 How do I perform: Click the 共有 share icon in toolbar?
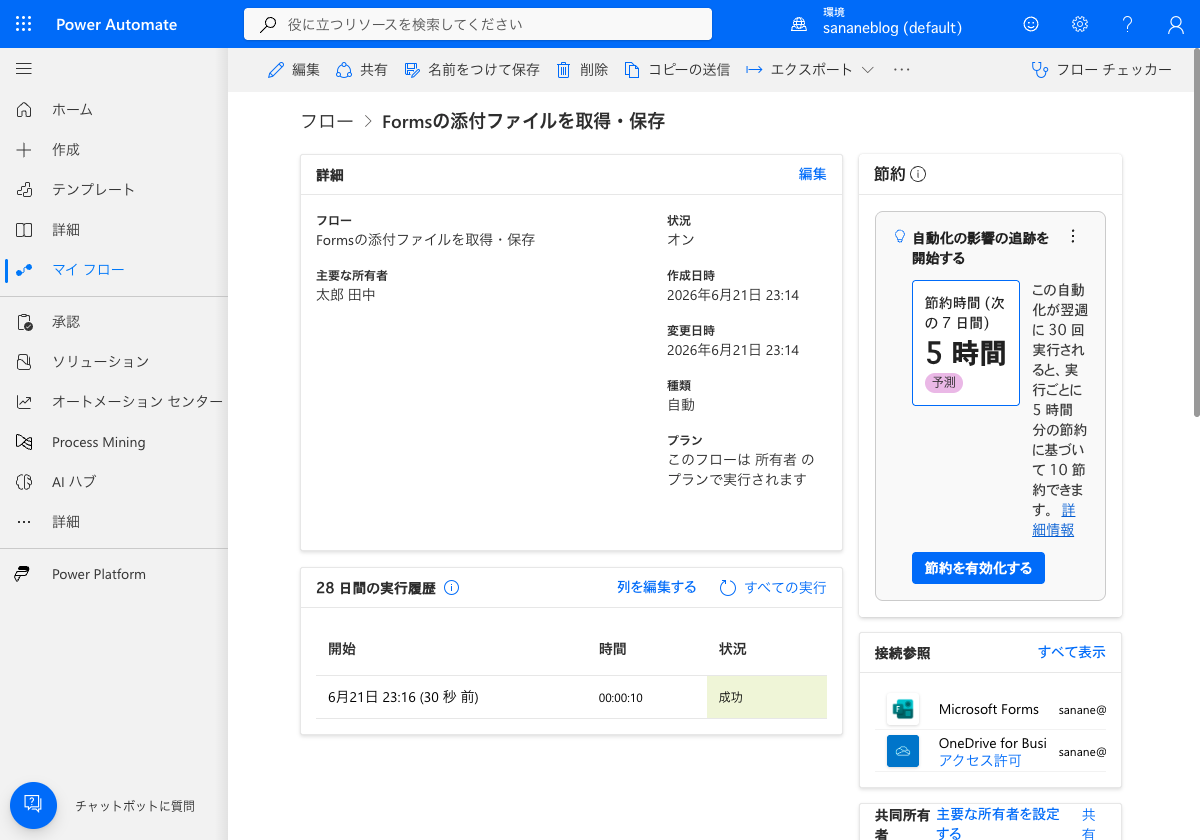tap(344, 70)
